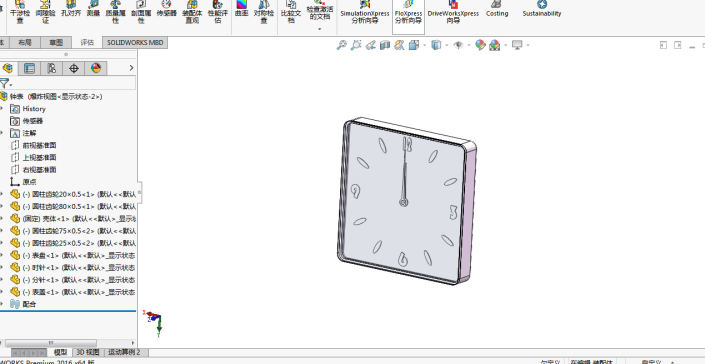Screen dimensions: 705x364
Task: Expand manager panel tabs chevron arrow
Action: point(131,68)
